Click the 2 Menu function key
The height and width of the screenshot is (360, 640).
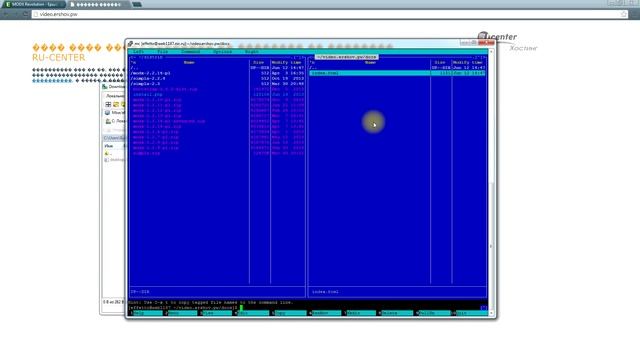click(181, 313)
